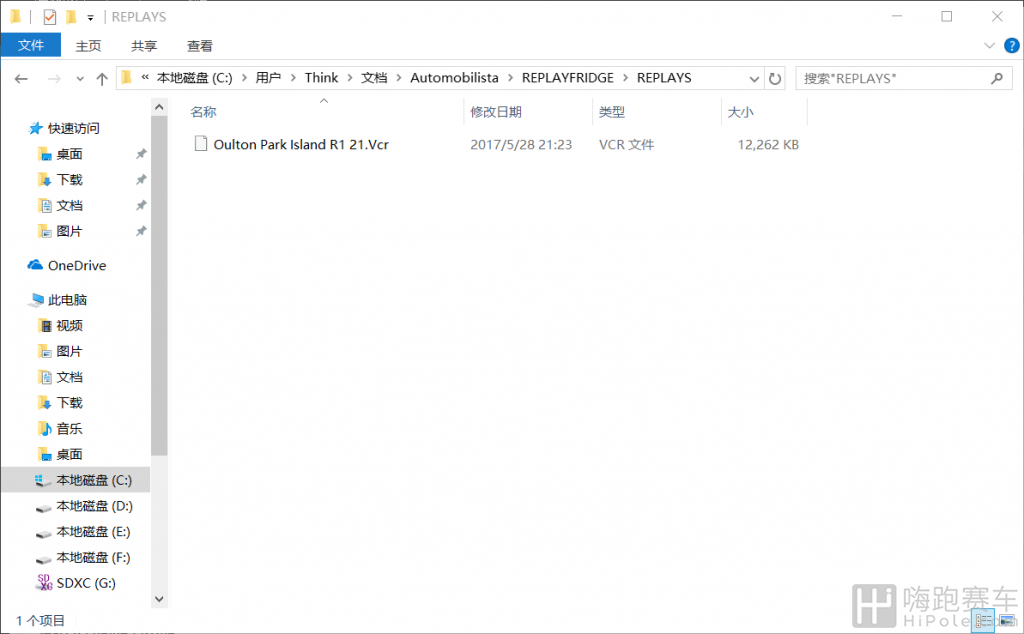
Task: Click the New folder quick access icon
Action: pos(71,16)
